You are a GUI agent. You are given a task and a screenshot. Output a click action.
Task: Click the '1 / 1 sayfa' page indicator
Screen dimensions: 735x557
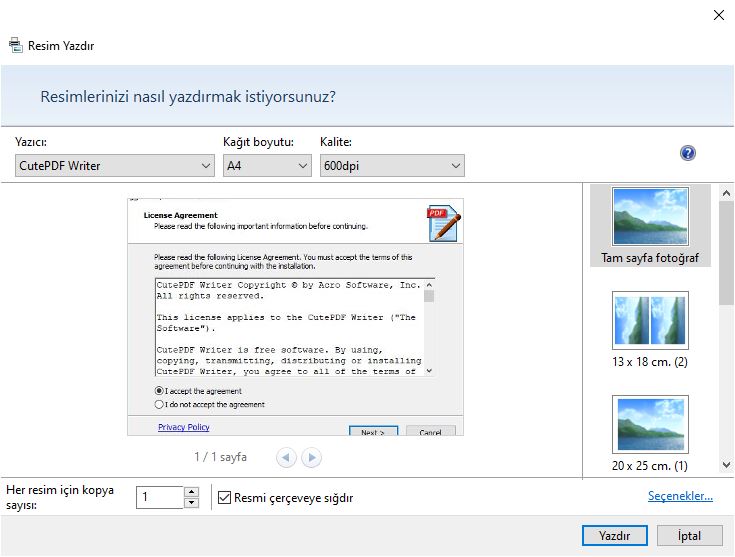(220, 457)
